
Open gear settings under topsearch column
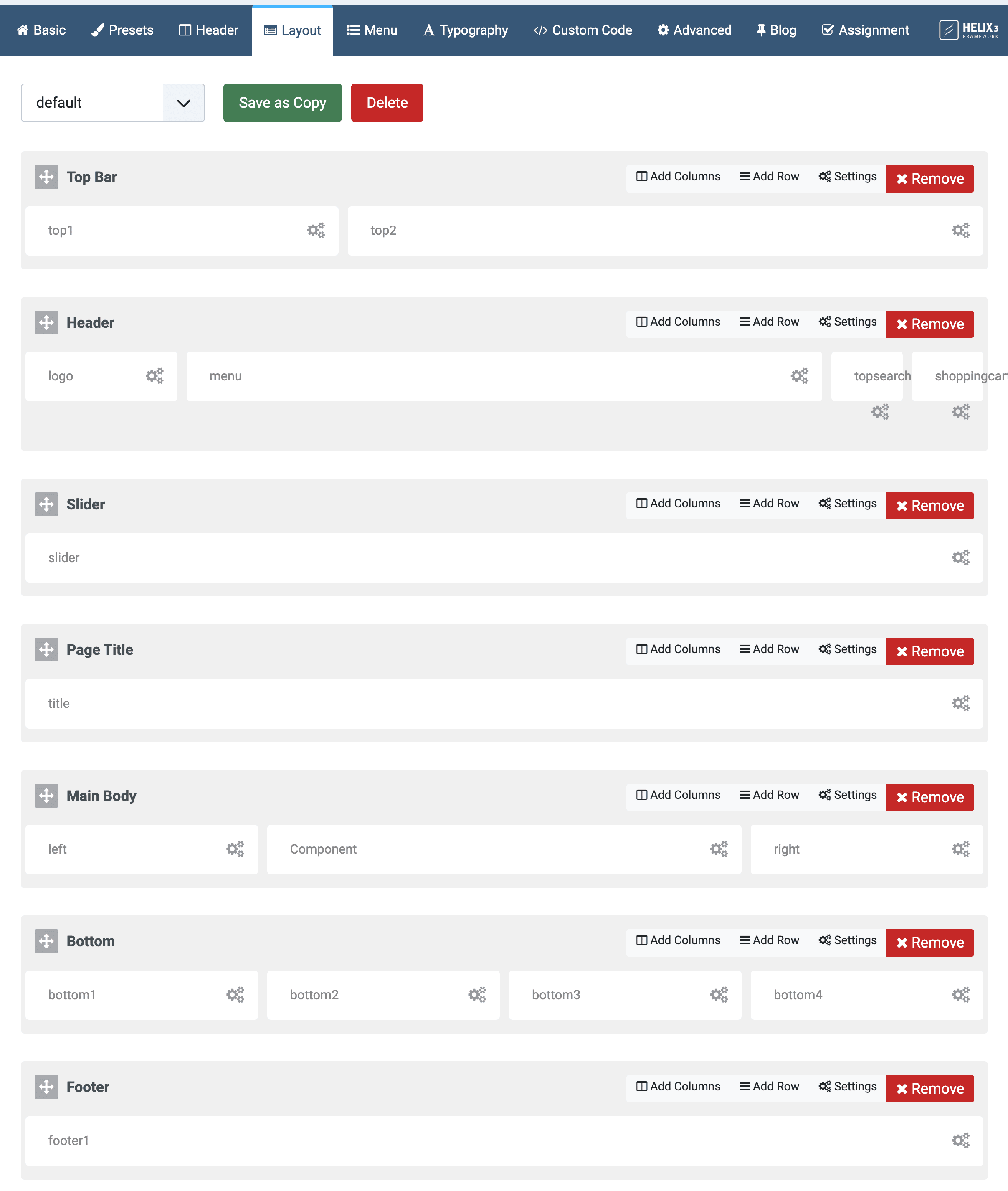tap(880, 412)
